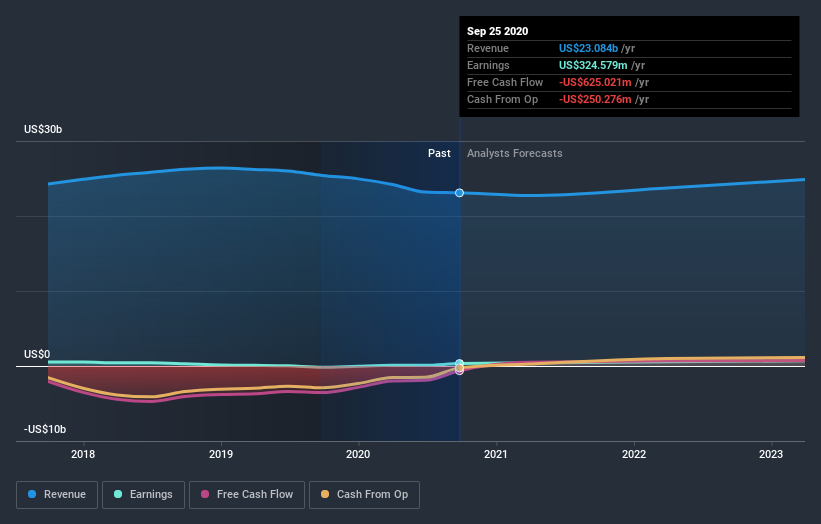
Task: Toggle the Cash From Op legend button
Action: pyautogui.click(x=364, y=495)
